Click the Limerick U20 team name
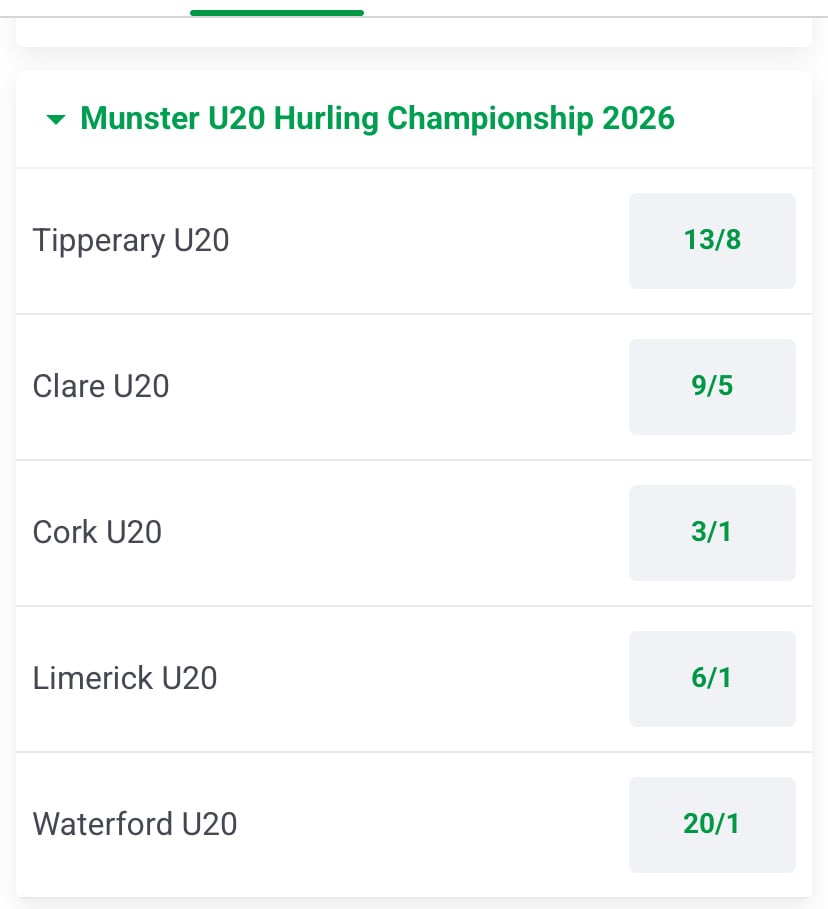828x909 pixels. pyautogui.click(x=125, y=678)
